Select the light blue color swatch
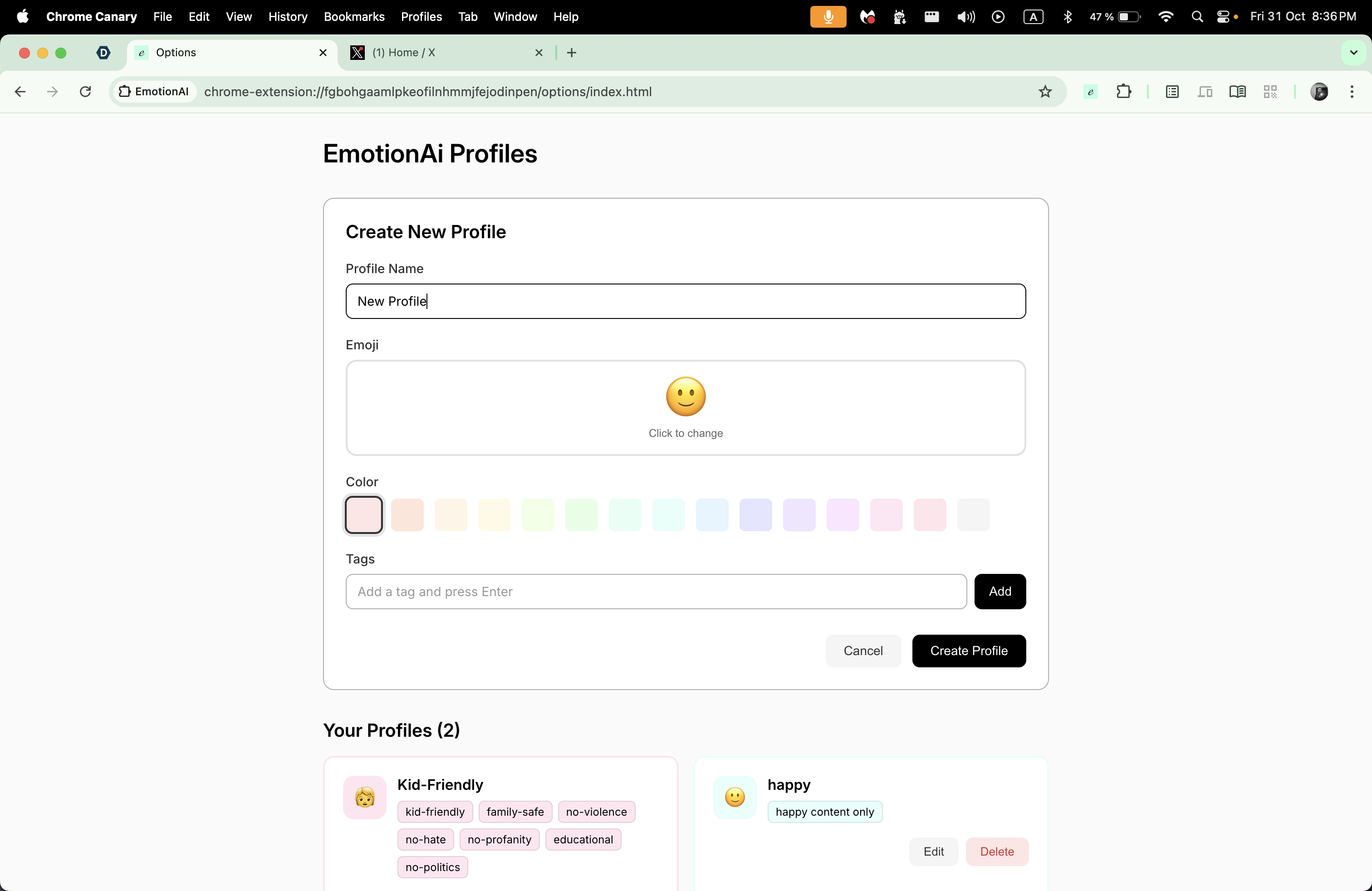 (x=712, y=514)
